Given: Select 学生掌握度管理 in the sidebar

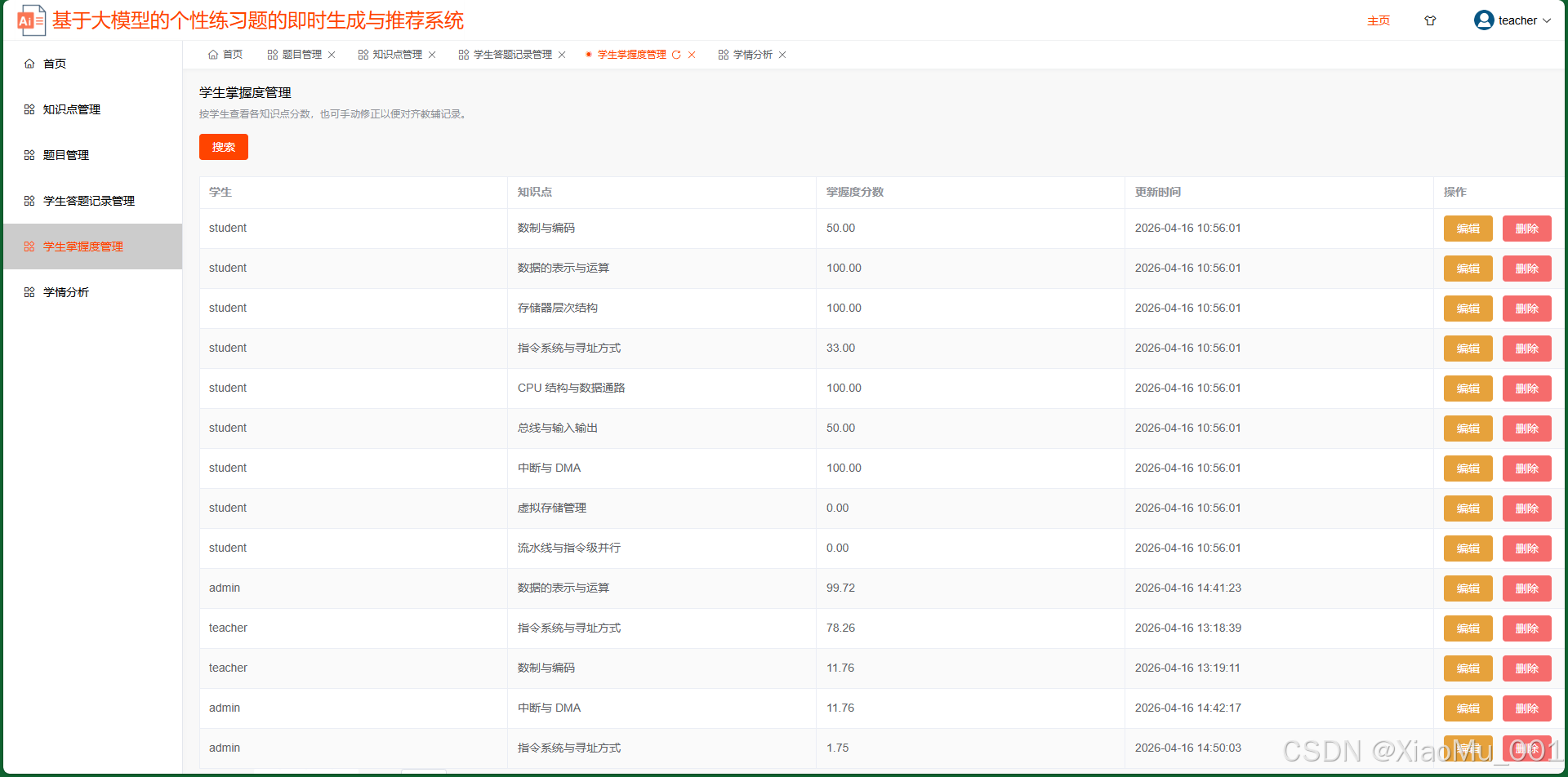Looking at the screenshot, I should [92, 246].
